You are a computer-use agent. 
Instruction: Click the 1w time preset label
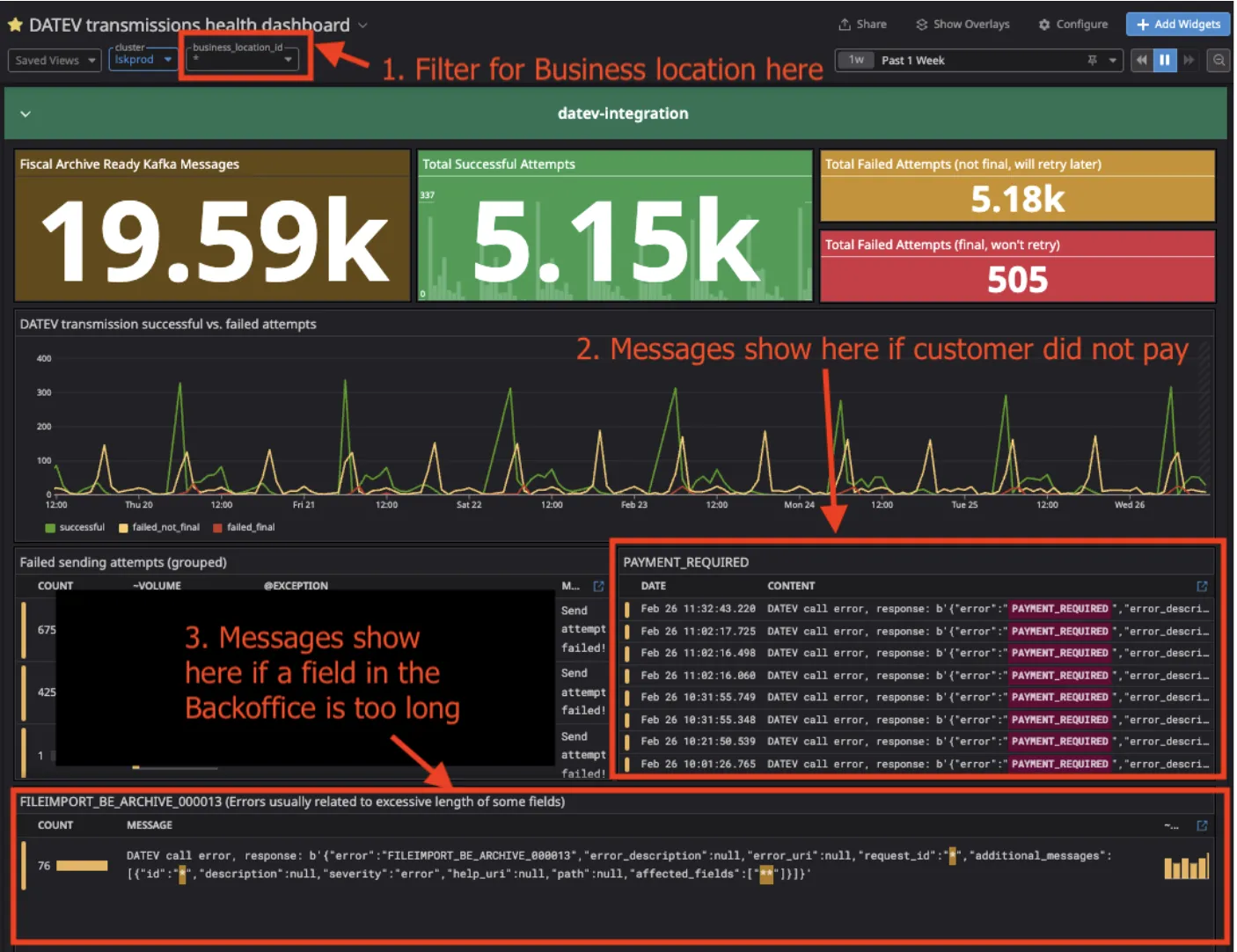(854, 60)
